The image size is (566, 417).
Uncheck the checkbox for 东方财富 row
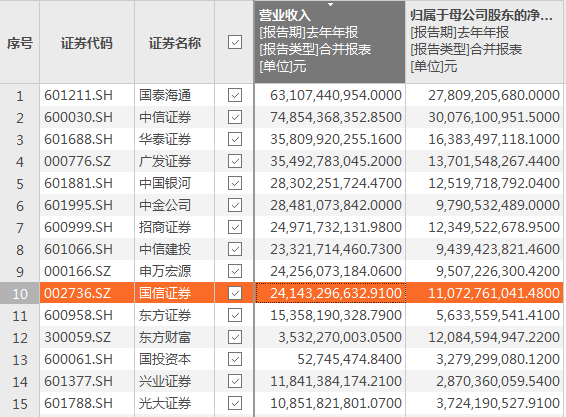pyautogui.click(x=235, y=337)
